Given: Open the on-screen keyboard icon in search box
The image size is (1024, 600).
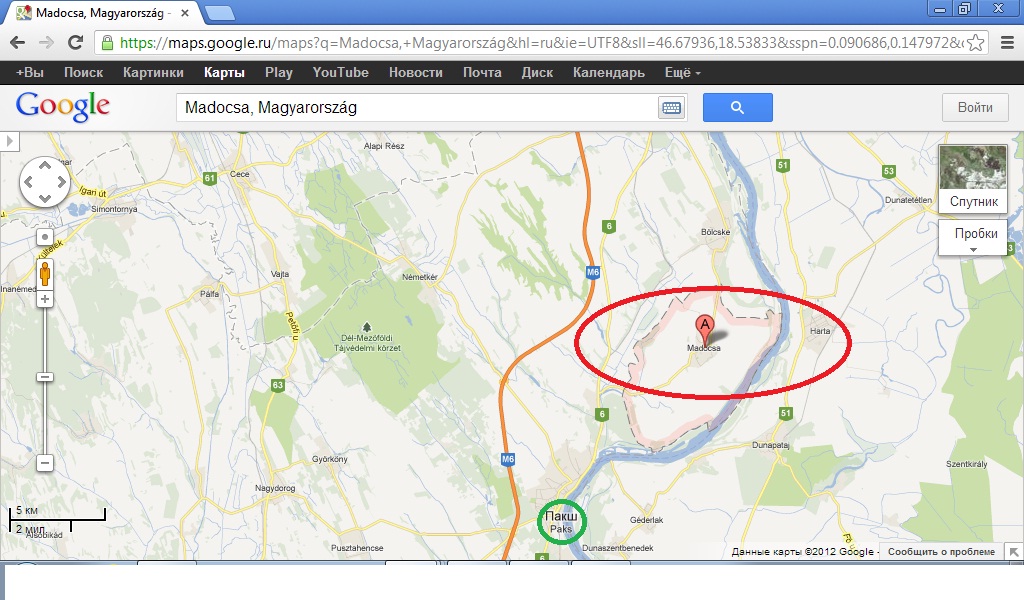Looking at the screenshot, I should [671, 108].
